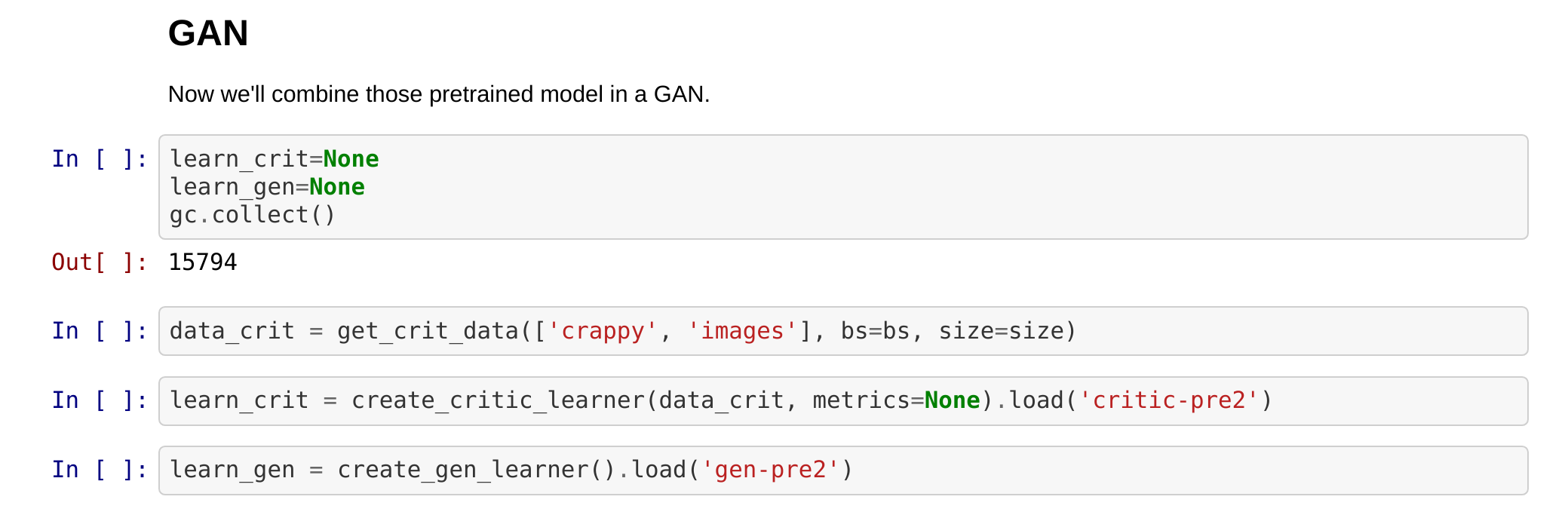The width and height of the screenshot is (1568, 518).
Task: Select the paragraph about combining pretrained models
Action: click(439, 94)
